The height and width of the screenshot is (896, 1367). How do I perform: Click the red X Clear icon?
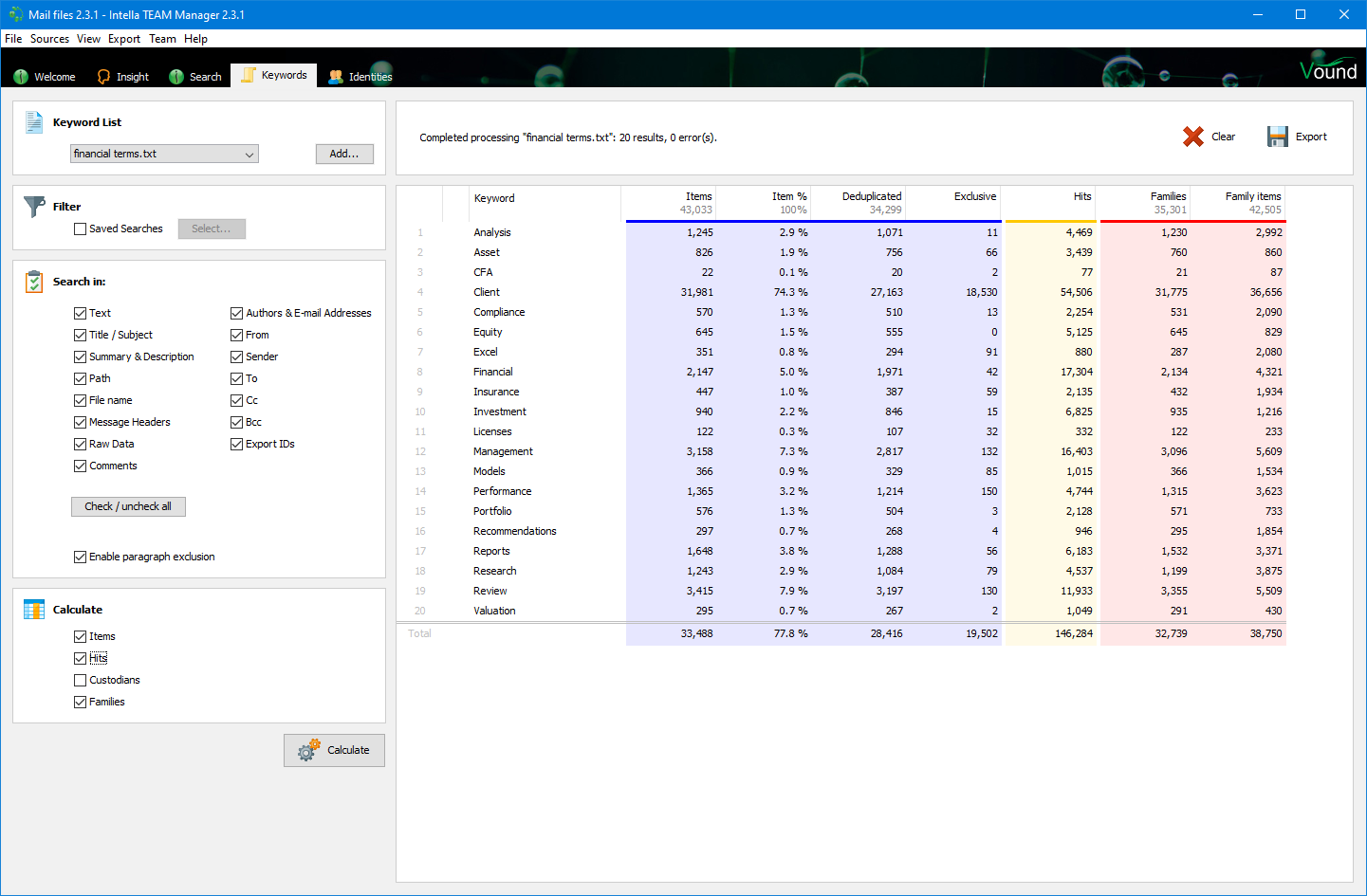[1192, 137]
